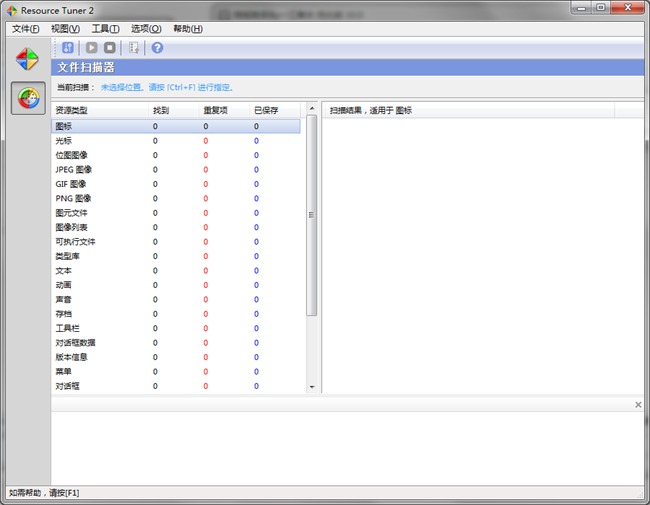Click the resource list scroll down arrow

tap(311, 387)
